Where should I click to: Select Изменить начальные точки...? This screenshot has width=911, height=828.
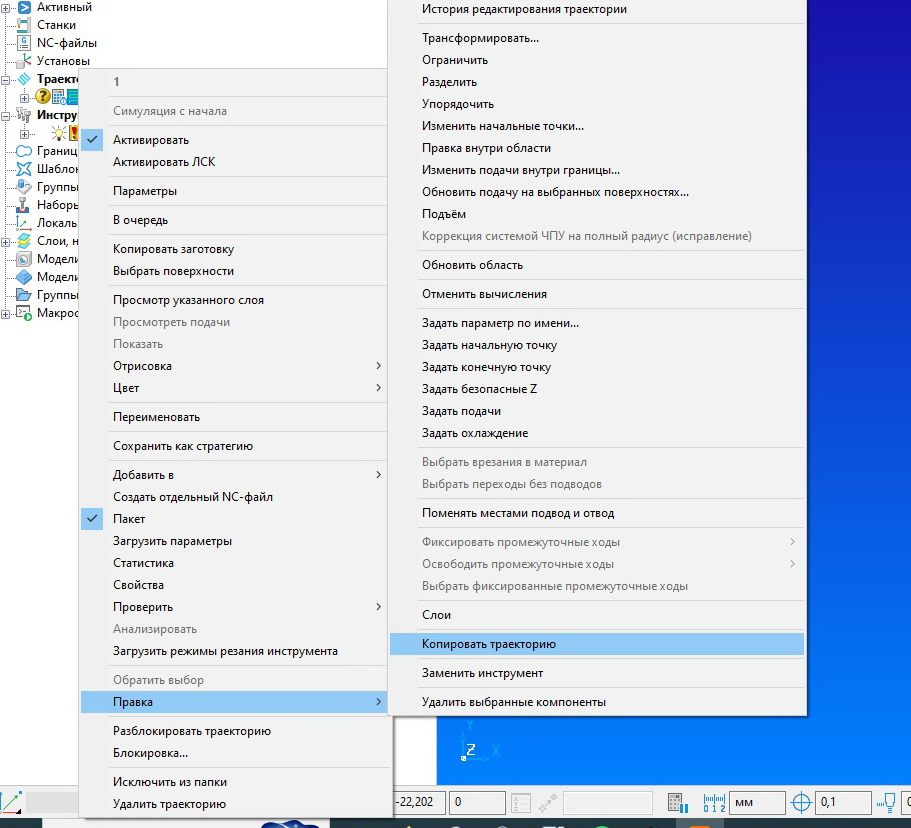[597, 126]
